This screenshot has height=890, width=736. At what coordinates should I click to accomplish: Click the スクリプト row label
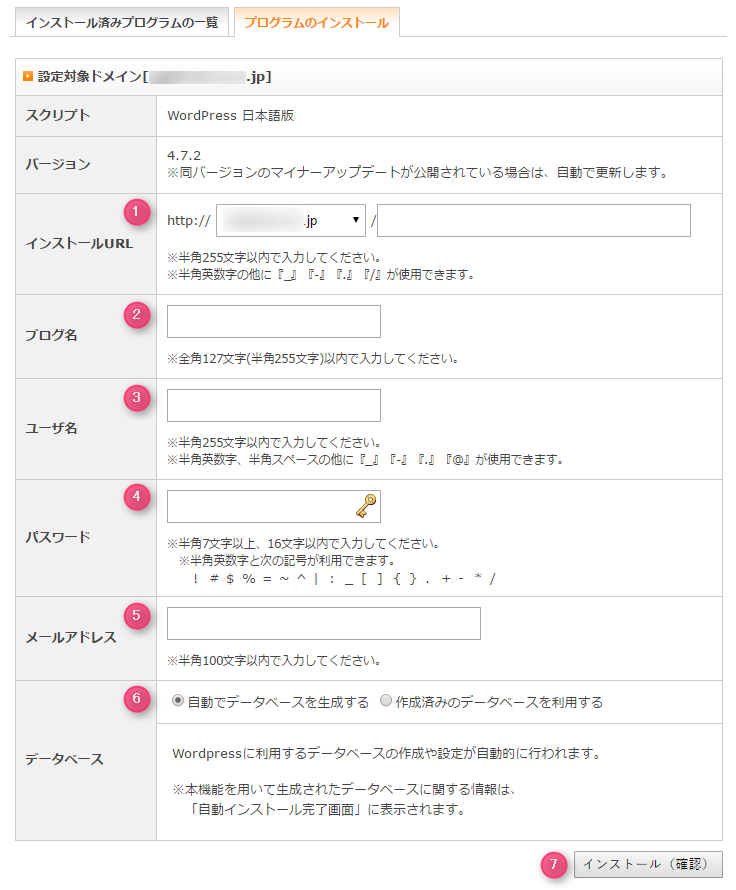(x=57, y=115)
